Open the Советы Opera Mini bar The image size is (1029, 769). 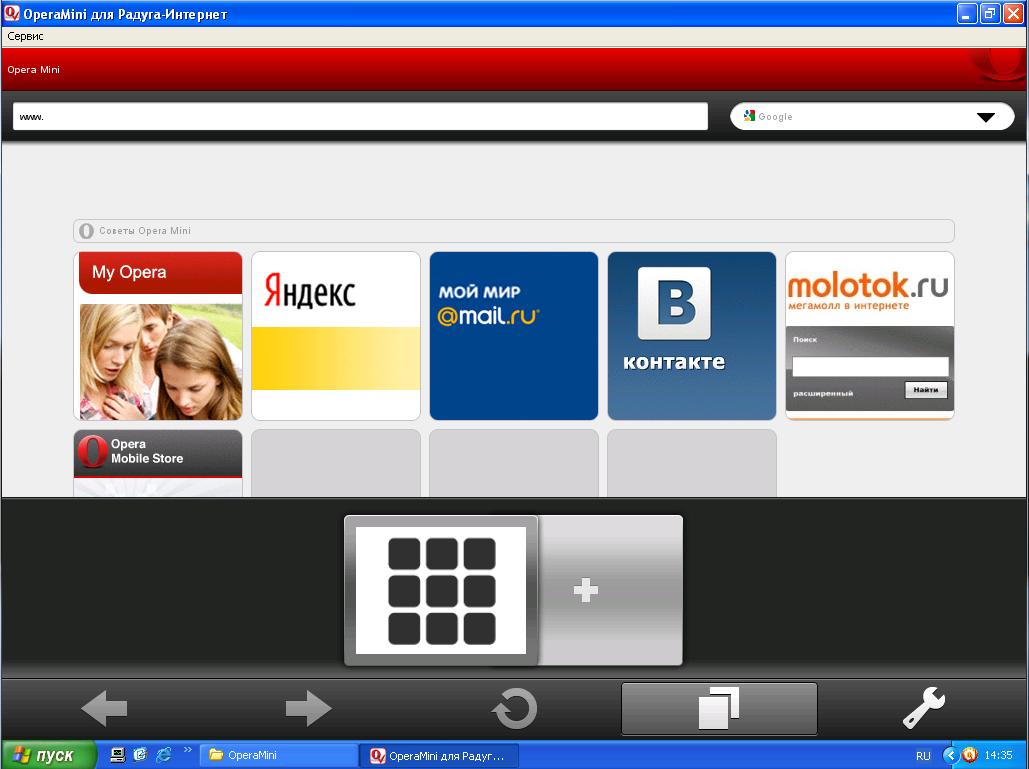tap(514, 231)
